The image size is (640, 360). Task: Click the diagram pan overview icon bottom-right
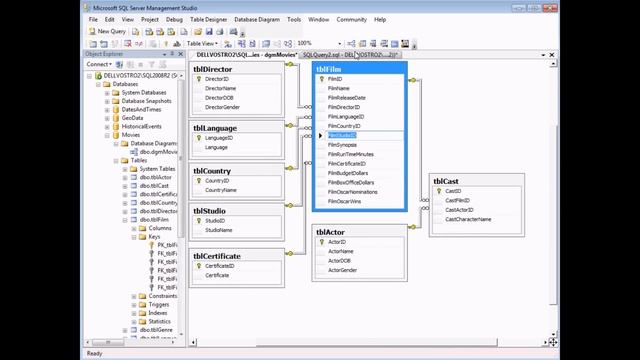[x=553, y=342]
